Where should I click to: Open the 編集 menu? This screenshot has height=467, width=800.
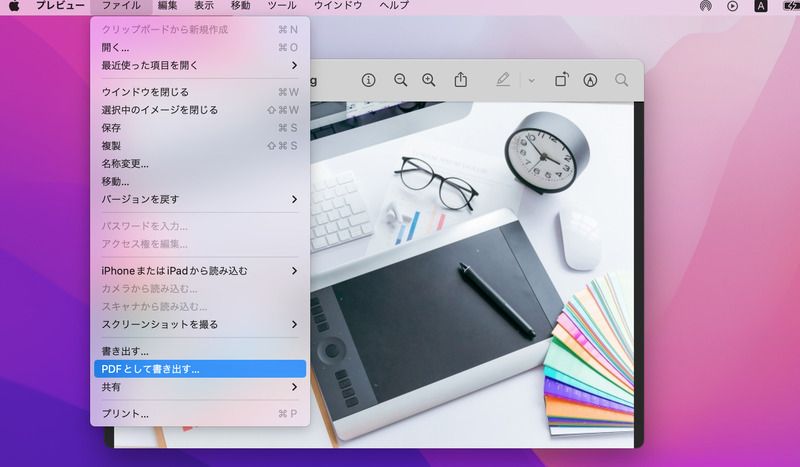[167, 6]
